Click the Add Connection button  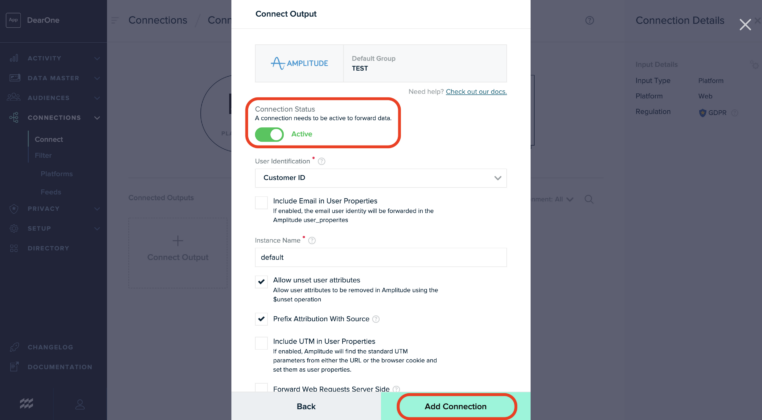tap(456, 406)
